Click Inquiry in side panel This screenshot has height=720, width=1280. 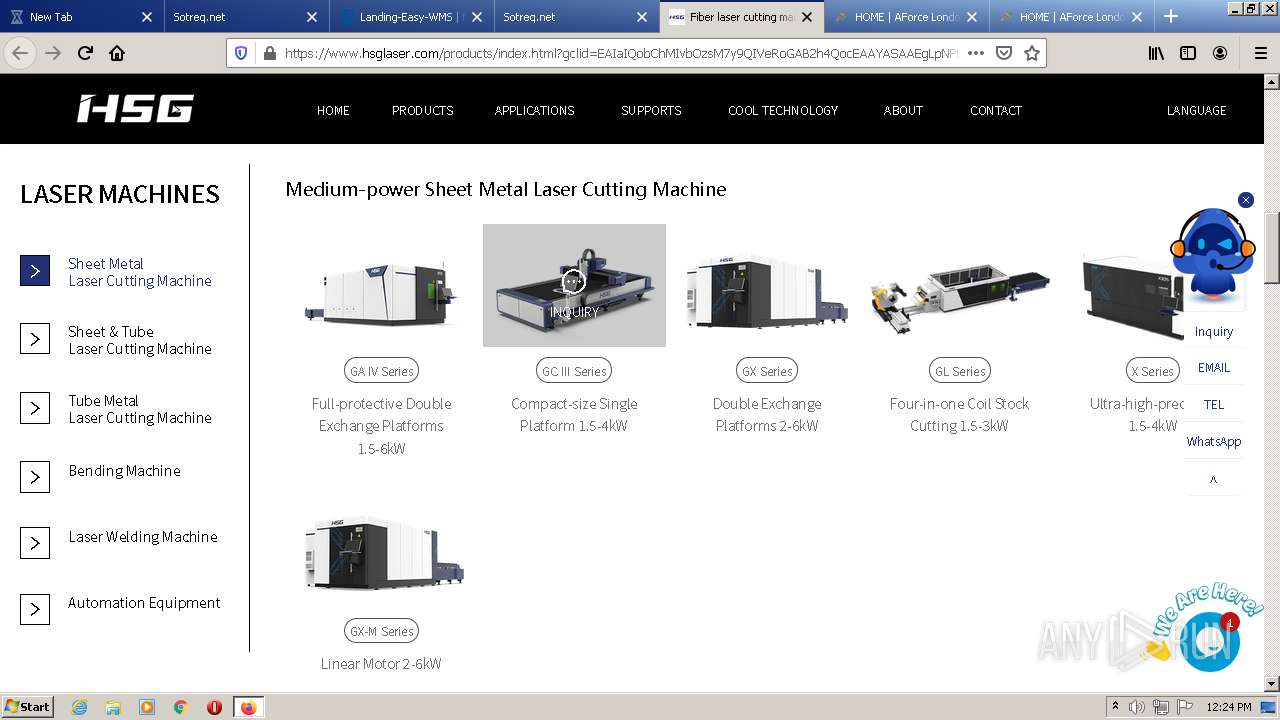(x=1213, y=331)
